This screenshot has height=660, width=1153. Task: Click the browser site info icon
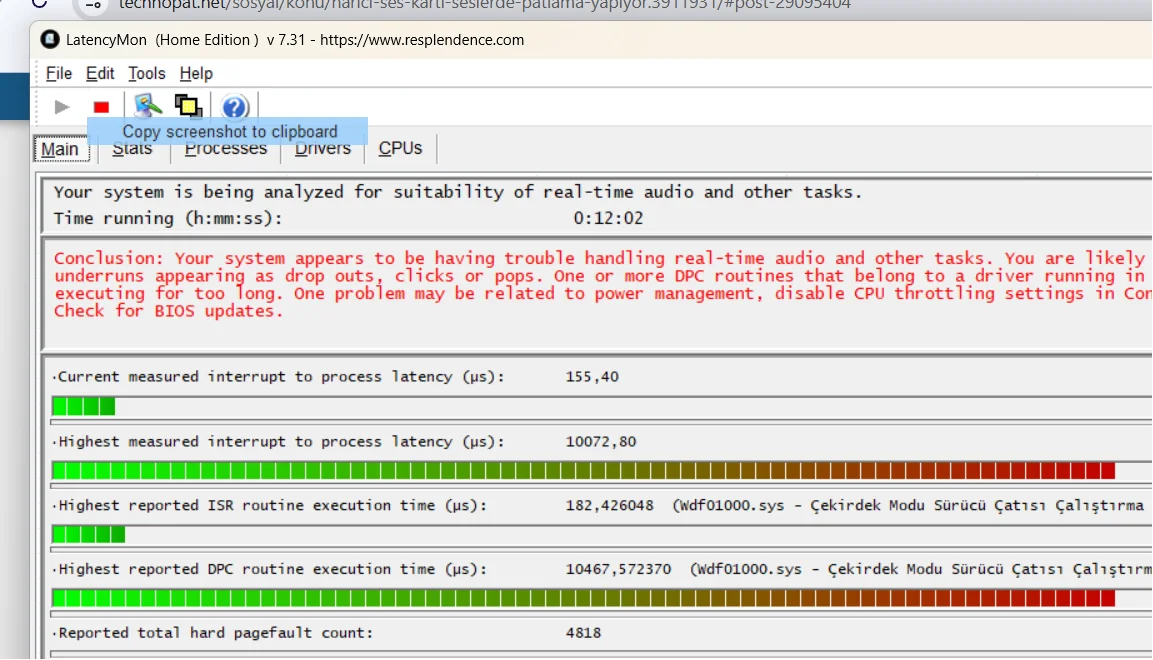(93, 4)
